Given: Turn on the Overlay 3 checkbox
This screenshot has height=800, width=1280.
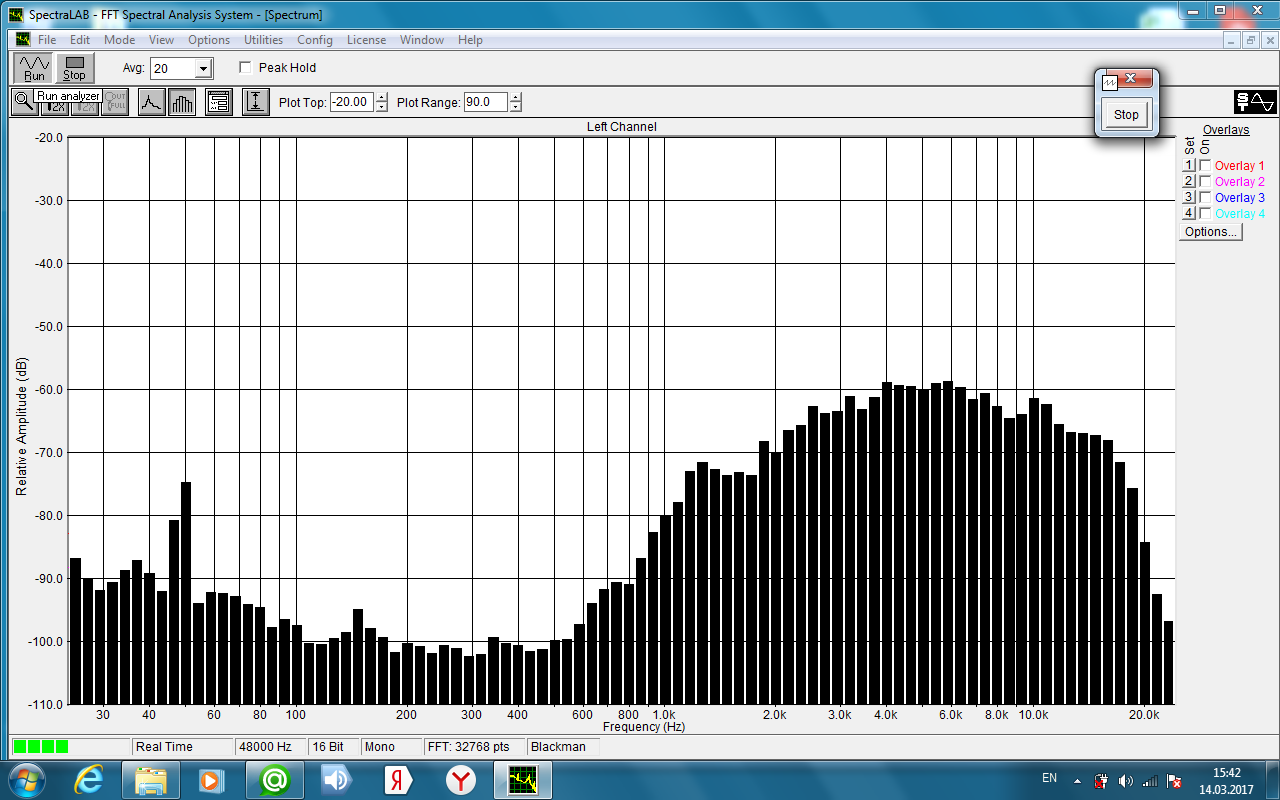Looking at the screenshot, I should pyautogui.click(x=1205, y=198).
